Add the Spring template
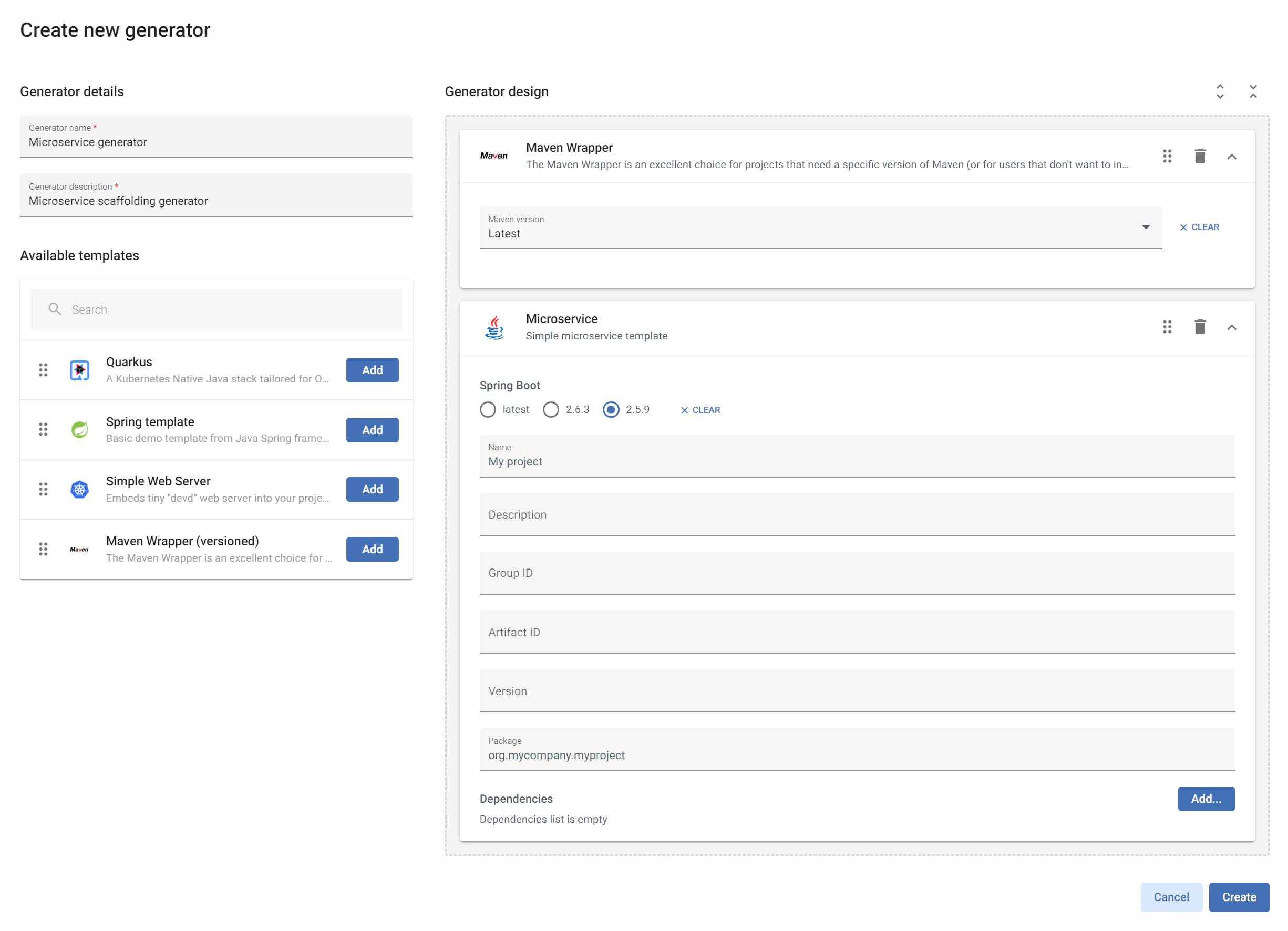Screen dimensions: 1288x931 (373, 430)
